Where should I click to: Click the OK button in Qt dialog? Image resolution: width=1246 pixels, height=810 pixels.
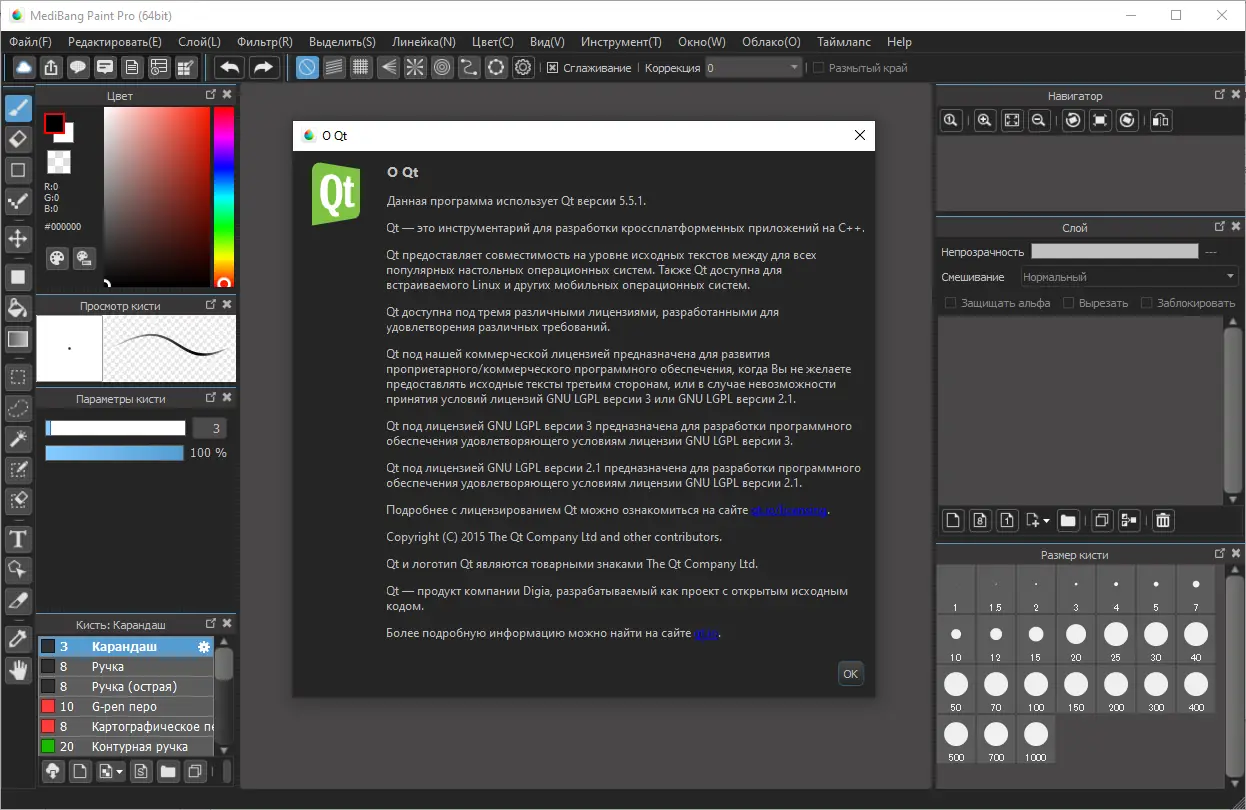pos(850,674)
